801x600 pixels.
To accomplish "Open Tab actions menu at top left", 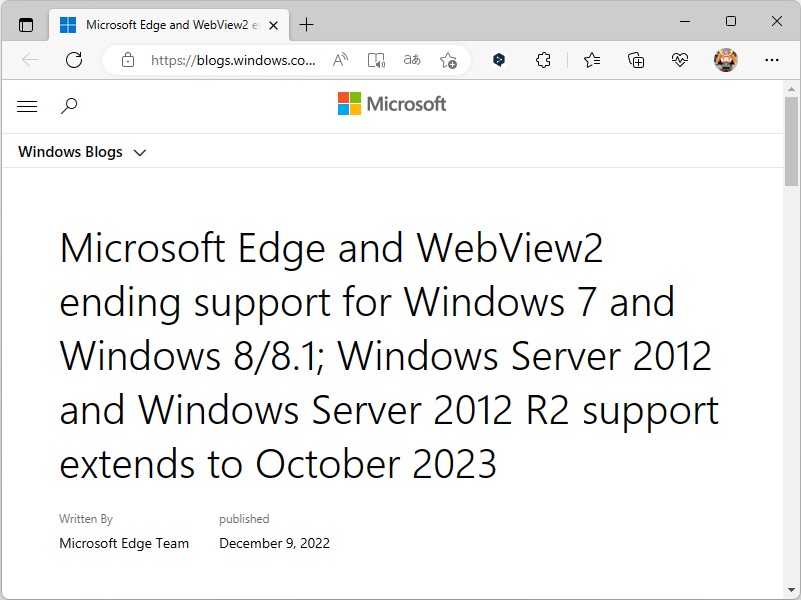I will (26, 24).
